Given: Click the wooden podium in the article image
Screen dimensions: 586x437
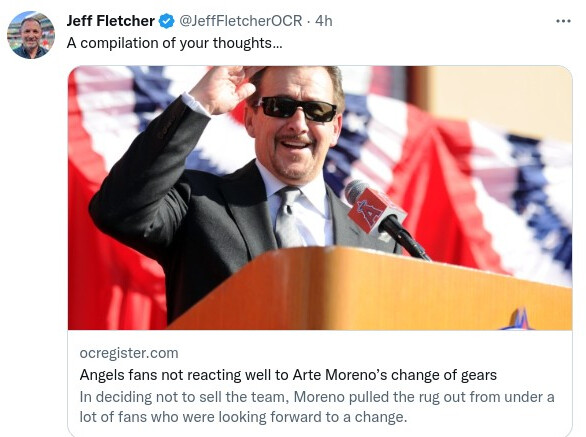Looking at the screenshot, I should (370, 289).
